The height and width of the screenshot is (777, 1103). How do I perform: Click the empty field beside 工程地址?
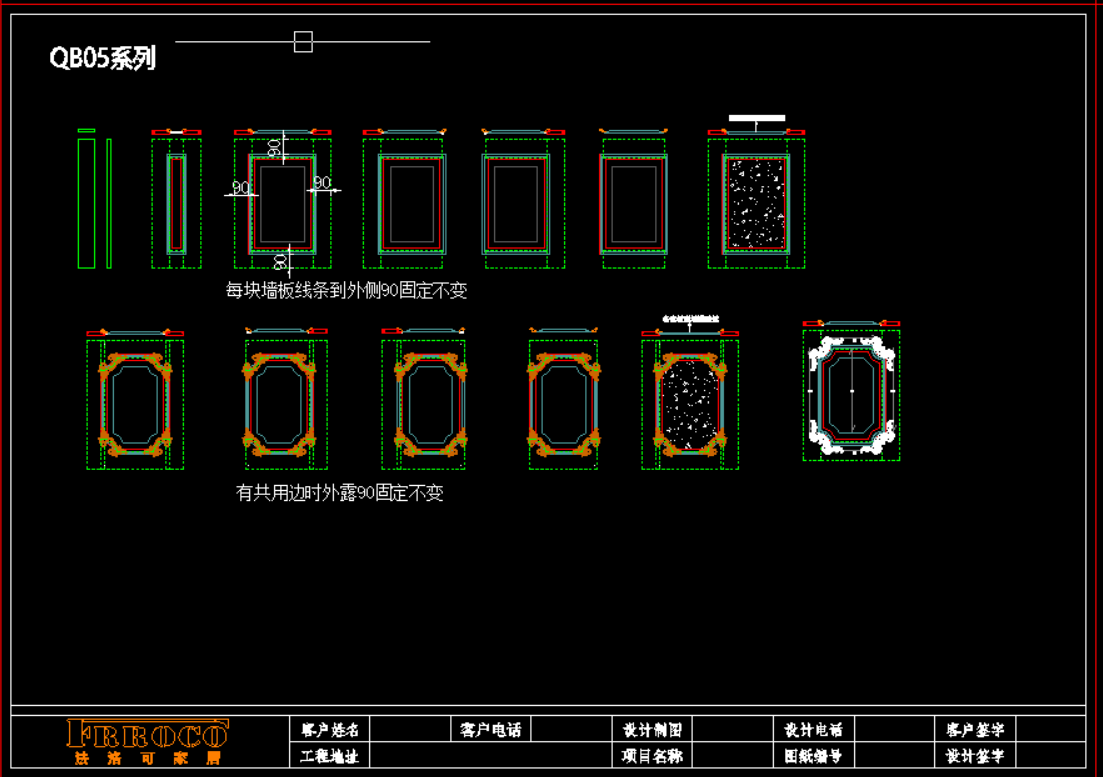(490, 756)
